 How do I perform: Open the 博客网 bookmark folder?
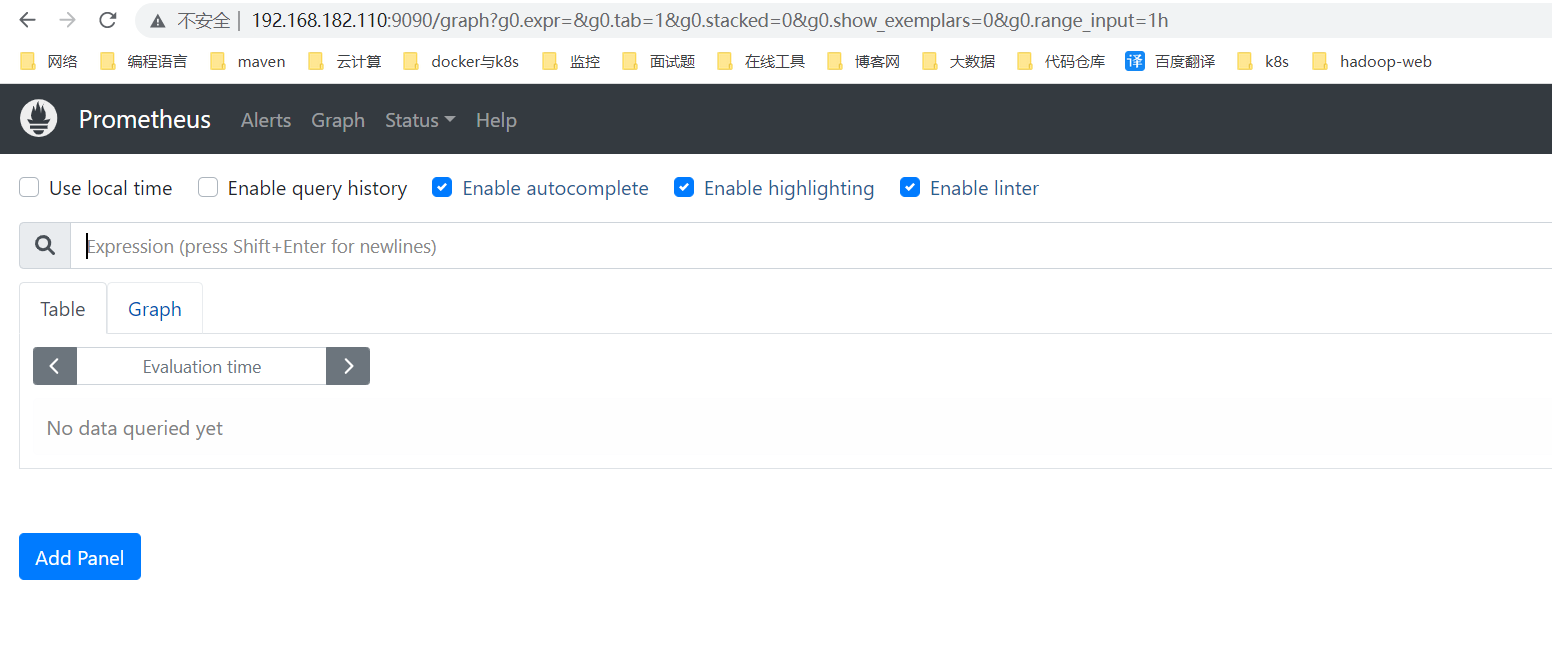864,62
